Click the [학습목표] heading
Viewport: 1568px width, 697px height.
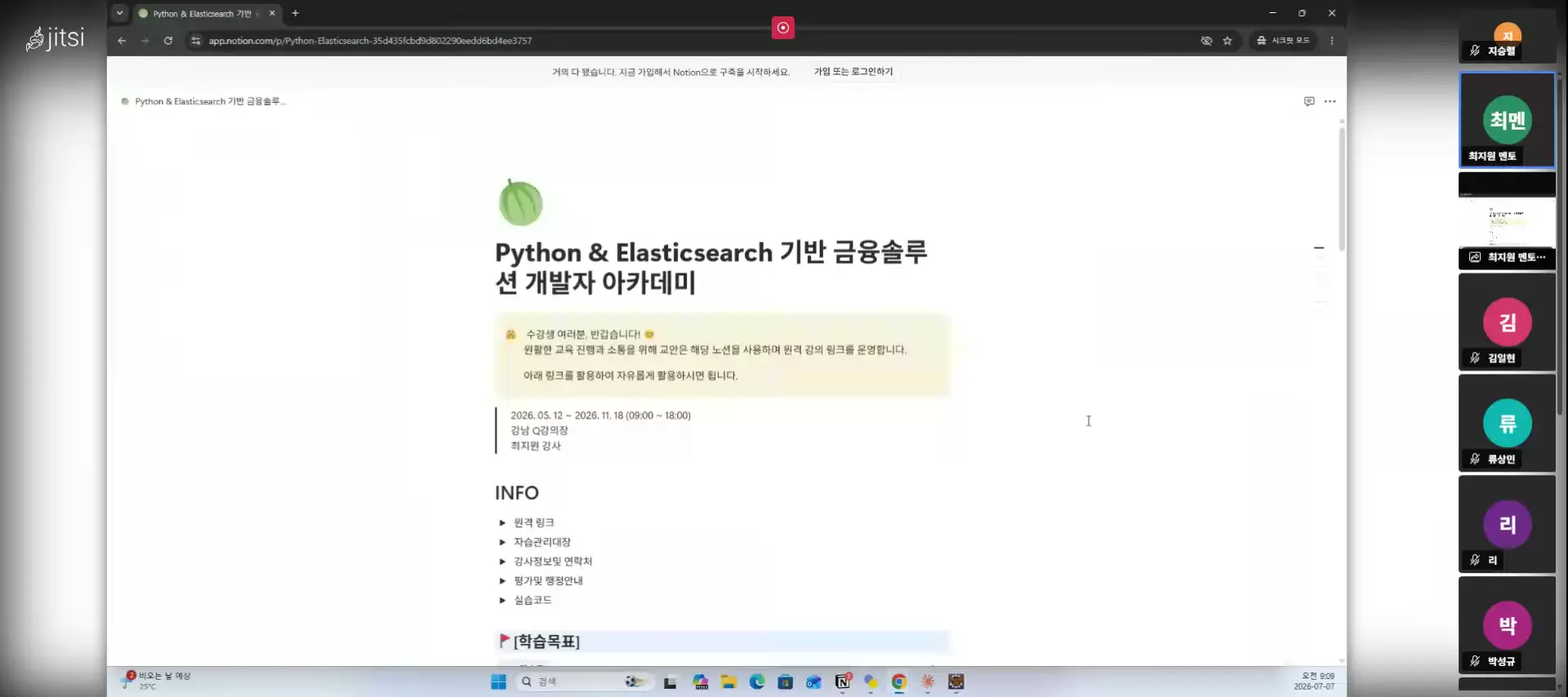click(546, 642)
